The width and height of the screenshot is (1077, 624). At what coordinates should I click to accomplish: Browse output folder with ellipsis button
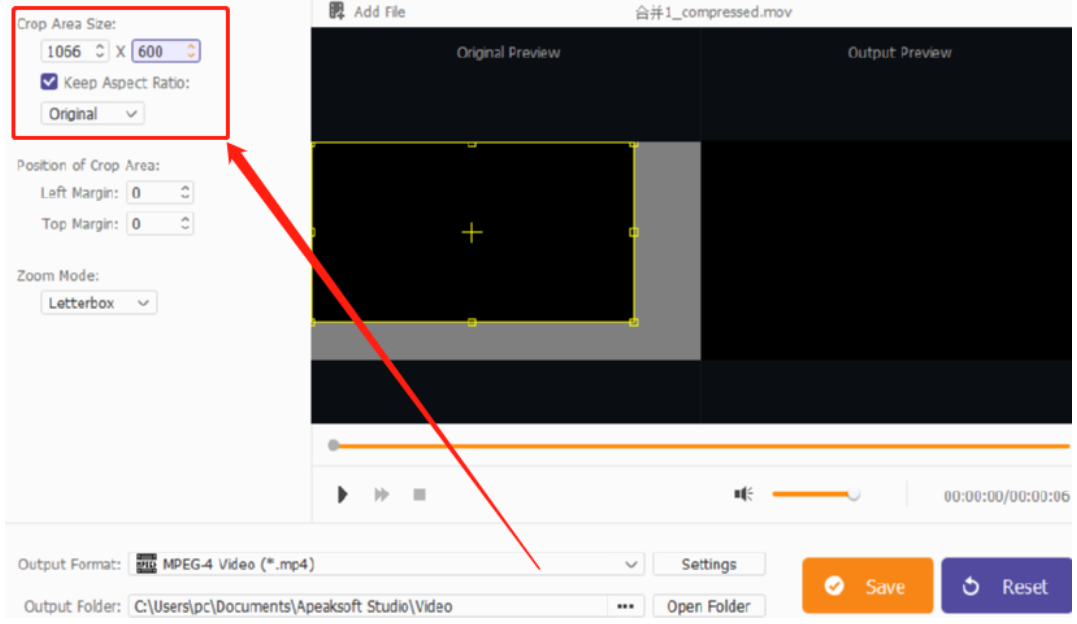625,606
